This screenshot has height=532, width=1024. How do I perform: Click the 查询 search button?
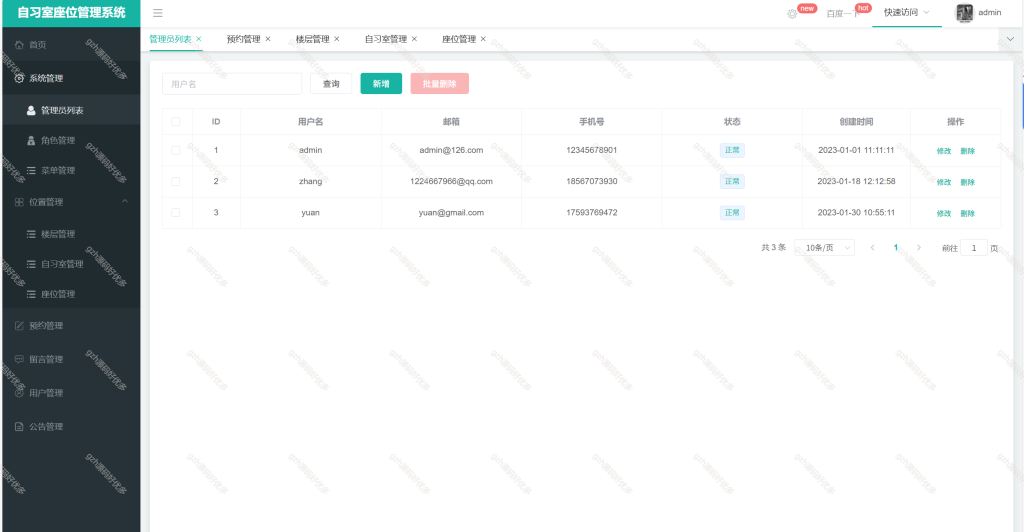[x=331, y=84]
